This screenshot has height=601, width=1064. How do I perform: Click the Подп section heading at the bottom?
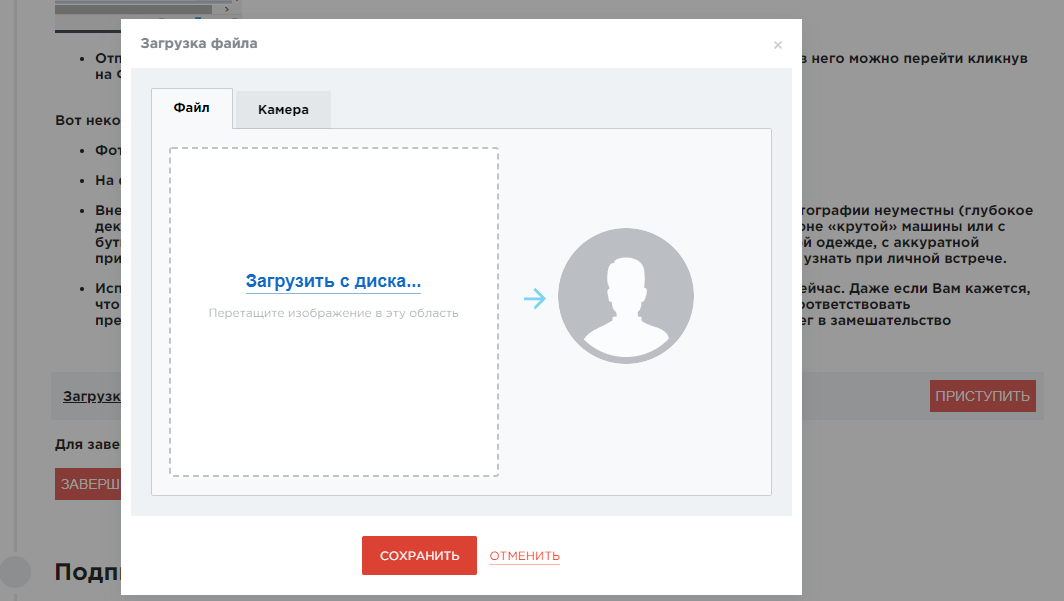click(88, 572)
